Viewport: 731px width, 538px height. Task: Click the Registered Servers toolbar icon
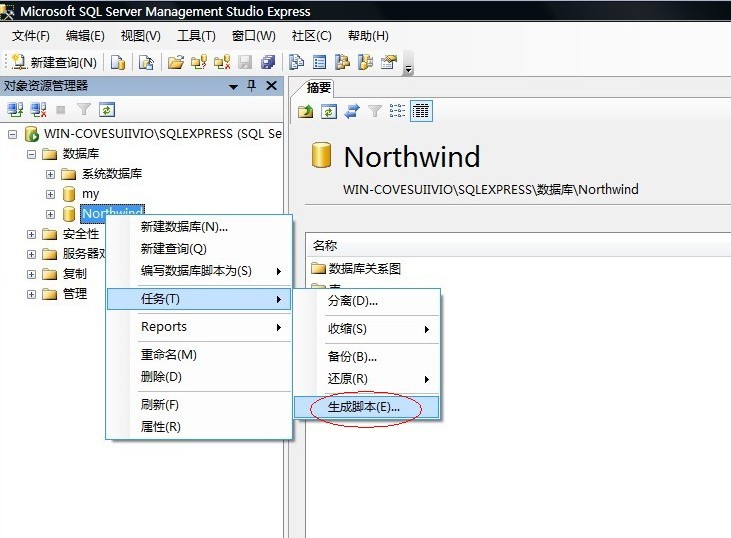point(297,62)
